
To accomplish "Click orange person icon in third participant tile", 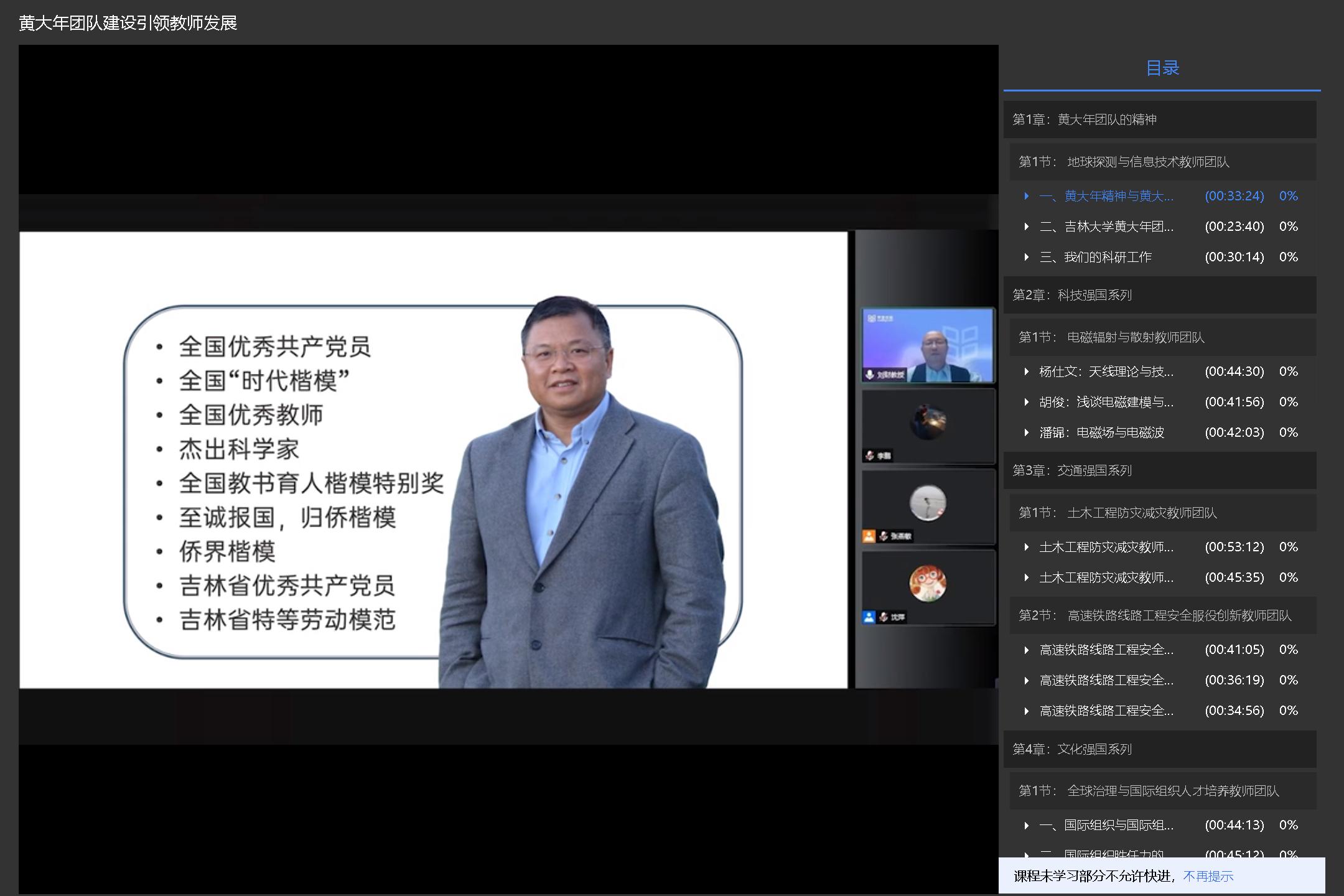I will (869, 536).
